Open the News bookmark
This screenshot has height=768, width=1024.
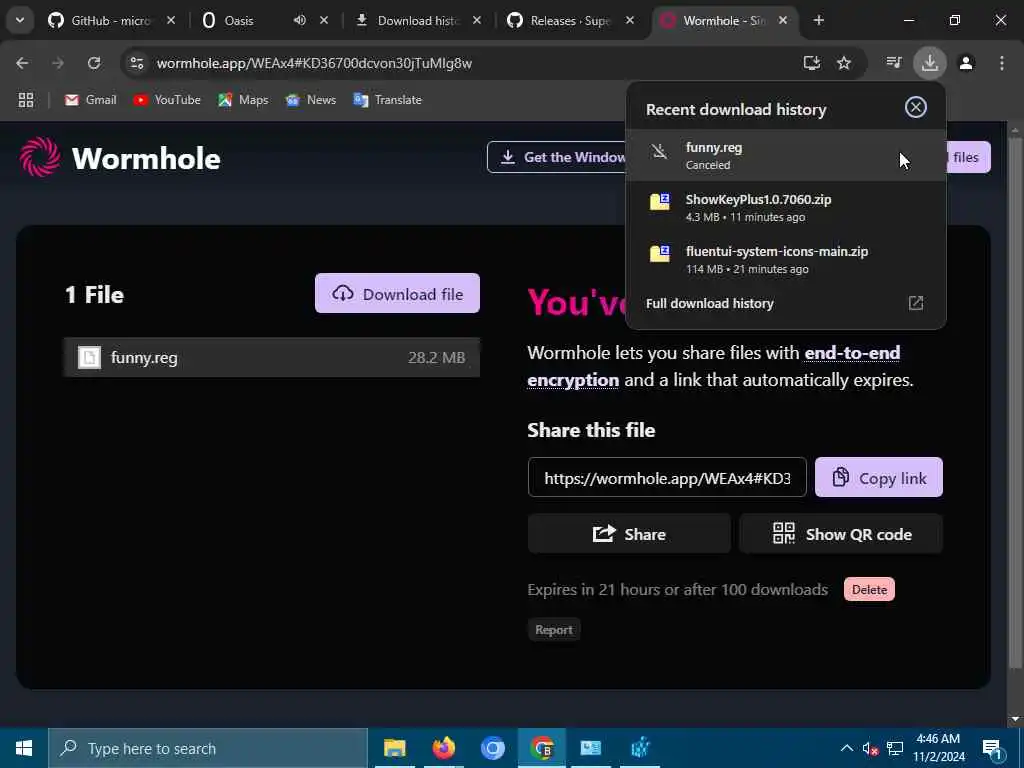point(311,100)
